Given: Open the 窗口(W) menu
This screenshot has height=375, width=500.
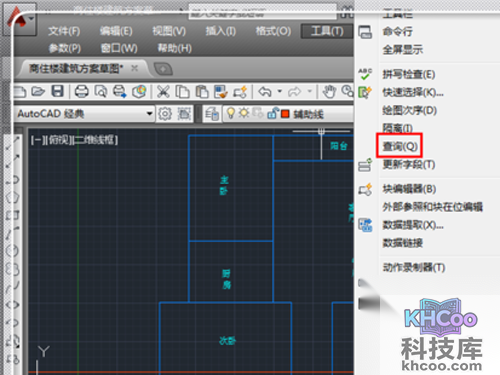Looking at the screenshot, I should (119, 48).
